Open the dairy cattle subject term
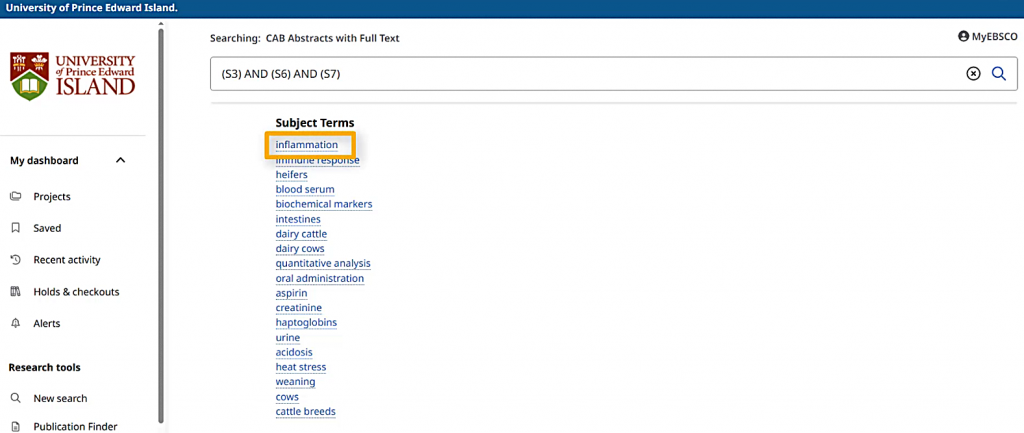 [301, 234]
